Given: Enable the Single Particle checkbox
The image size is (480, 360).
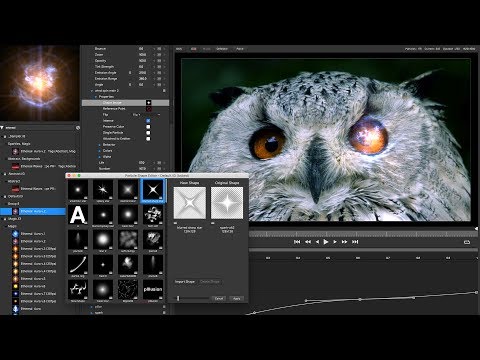Looking at the screenshot, I should point(148,133).
